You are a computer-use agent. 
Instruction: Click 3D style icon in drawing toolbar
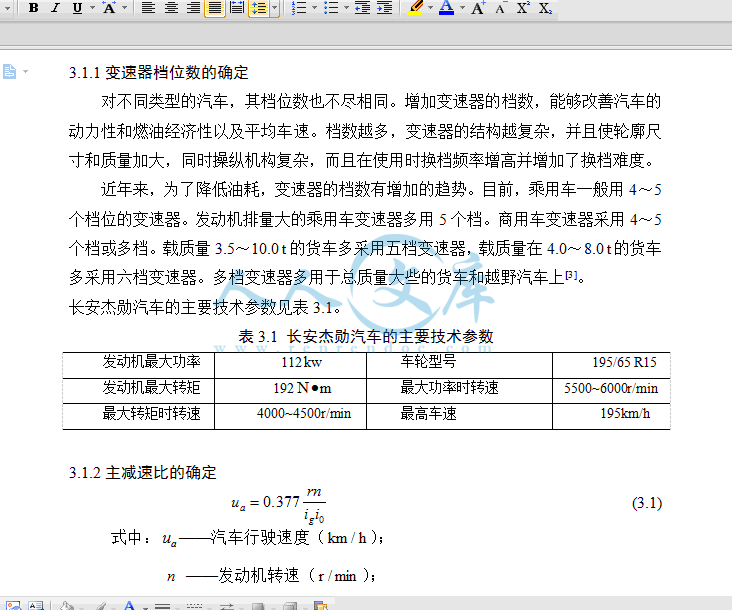[290, 605]
